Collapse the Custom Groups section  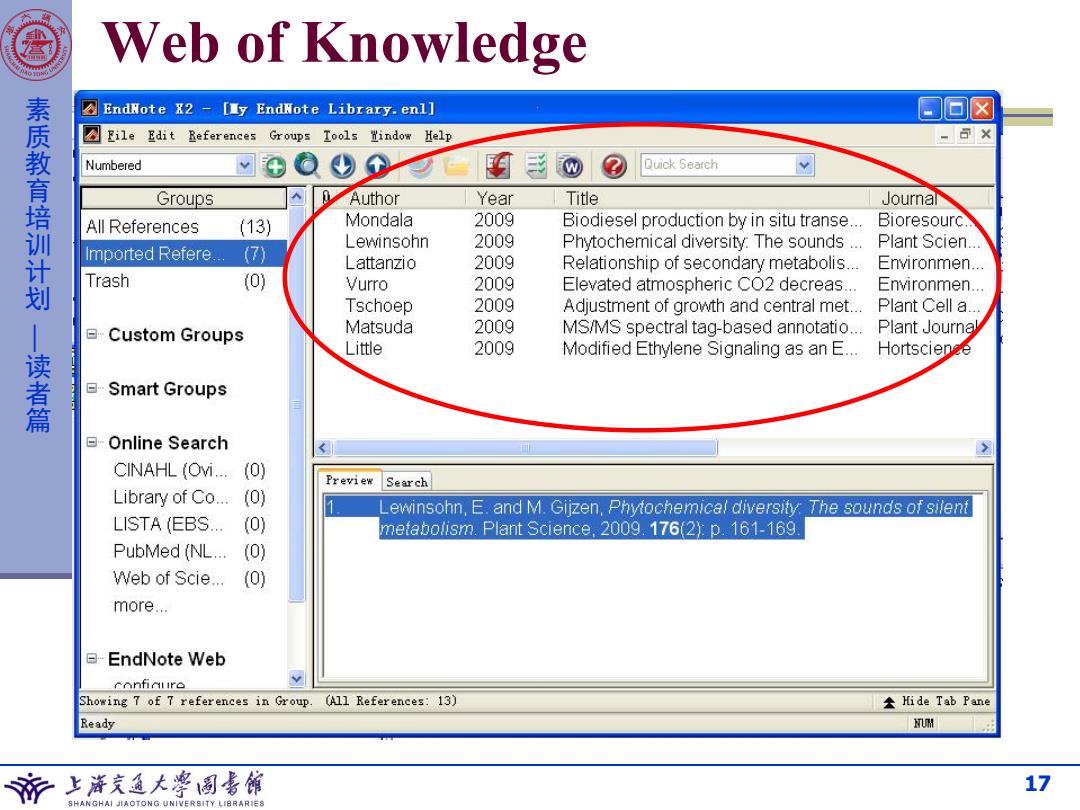tap(92, 335)
